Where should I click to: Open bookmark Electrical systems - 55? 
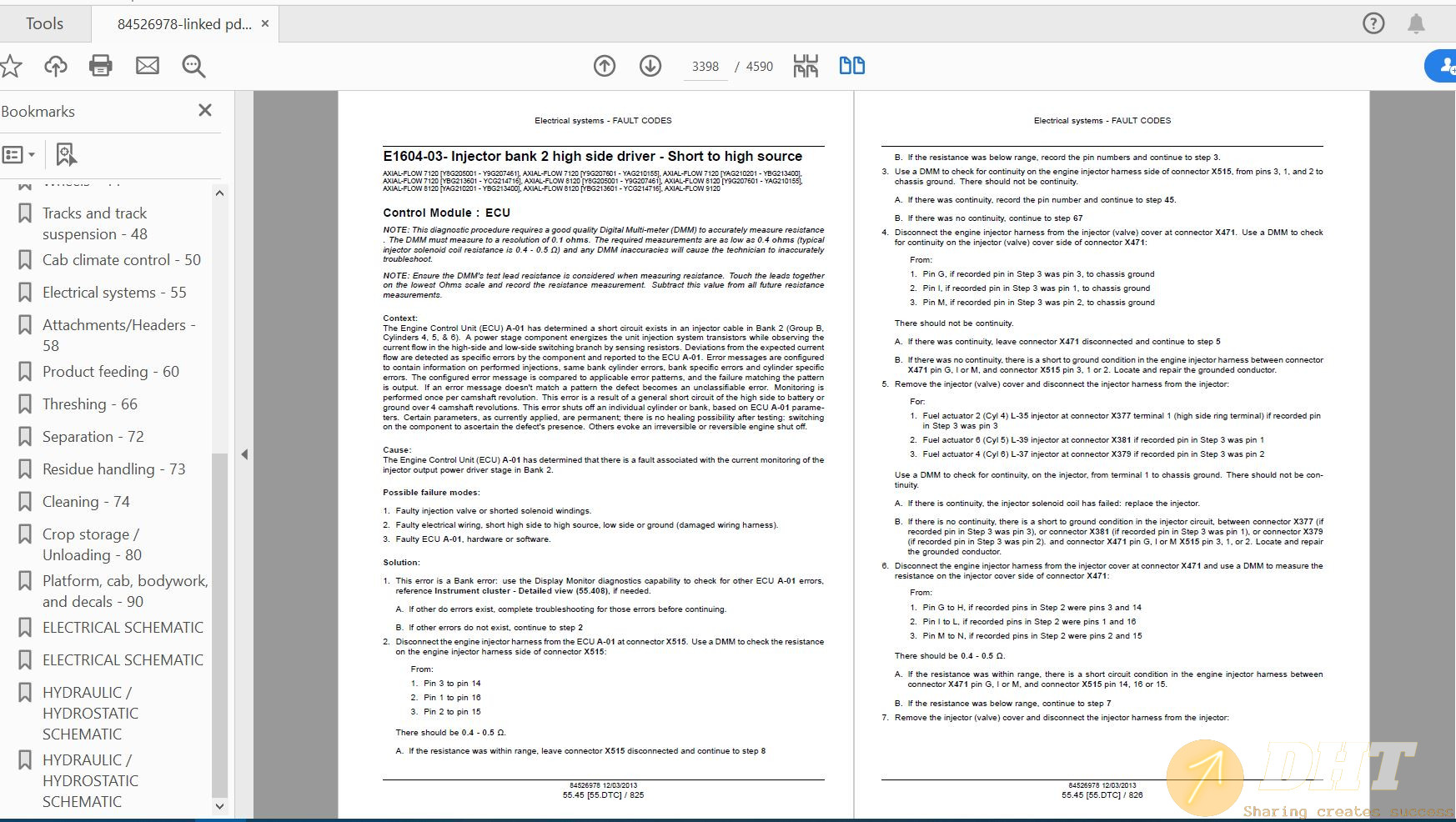114,293
